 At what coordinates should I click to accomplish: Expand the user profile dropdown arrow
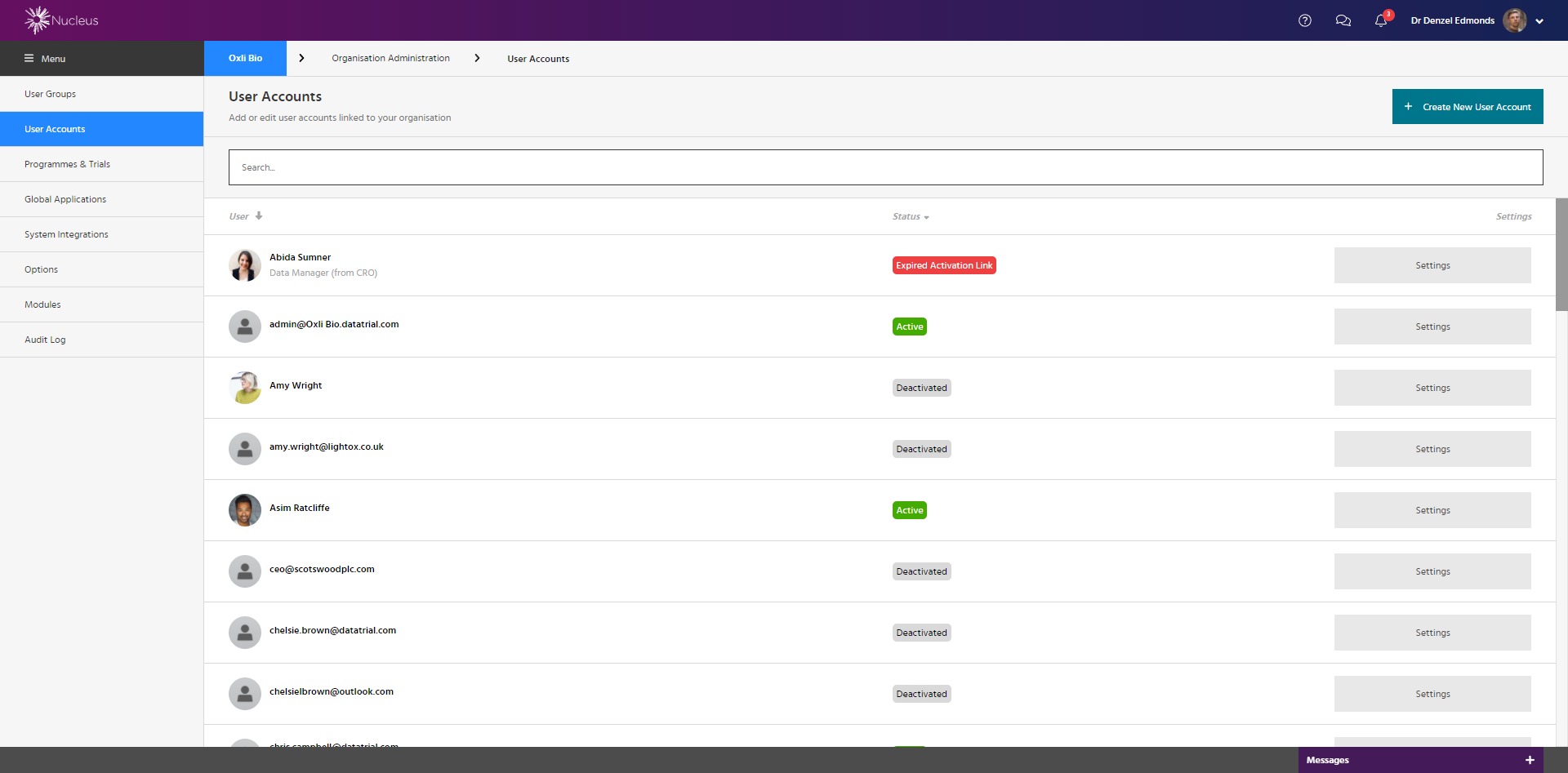[x=1539, y=21]
